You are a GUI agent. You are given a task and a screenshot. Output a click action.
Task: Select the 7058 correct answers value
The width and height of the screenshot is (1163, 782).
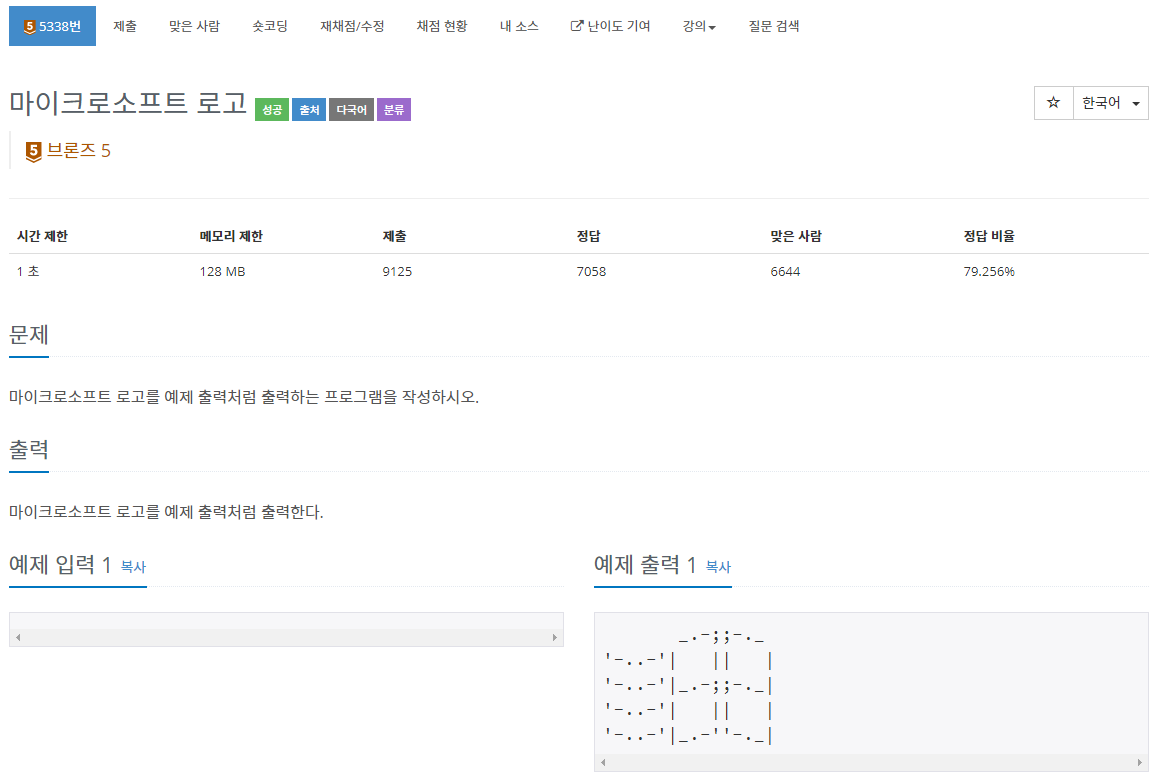pyautogui.click(x=591, y=272)
